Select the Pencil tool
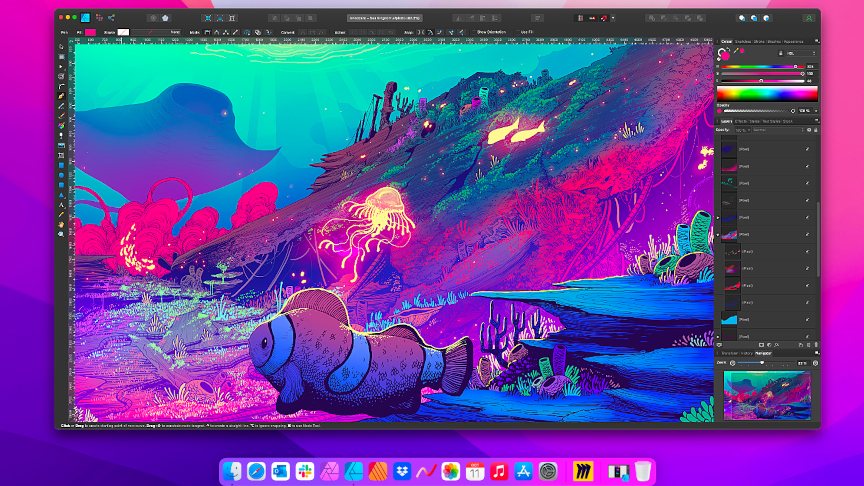Image resolution: width=864 pixels, height=486 pixels. 61,106
